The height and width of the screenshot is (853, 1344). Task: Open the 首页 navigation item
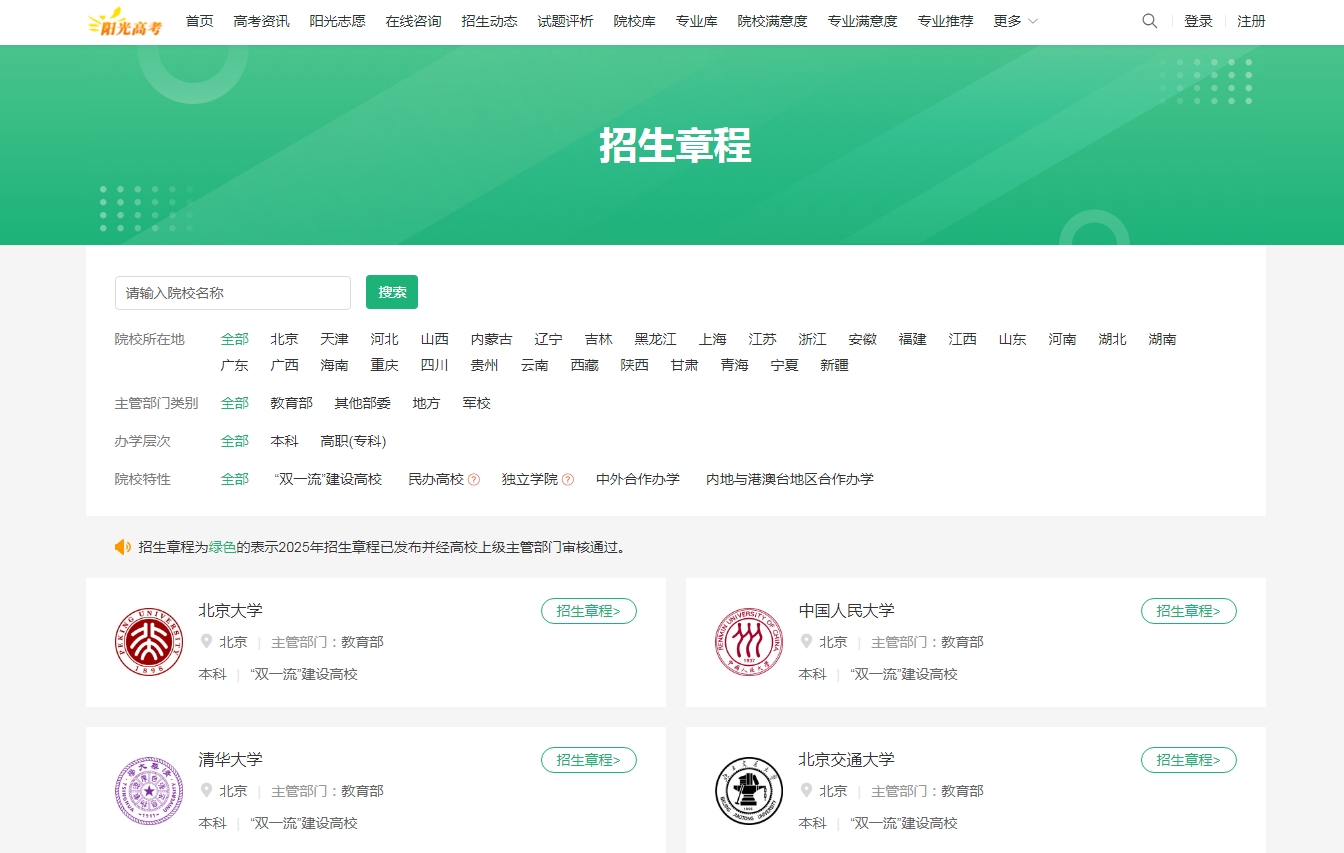click(200, 21)
